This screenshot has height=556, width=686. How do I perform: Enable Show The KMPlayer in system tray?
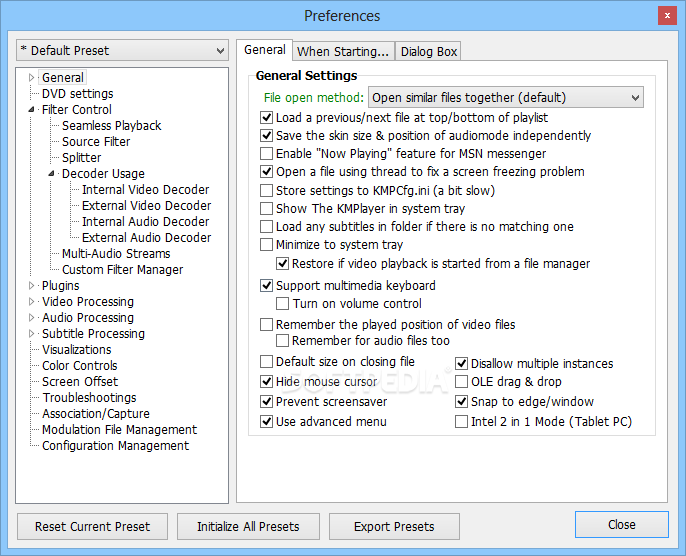point(266,209)
